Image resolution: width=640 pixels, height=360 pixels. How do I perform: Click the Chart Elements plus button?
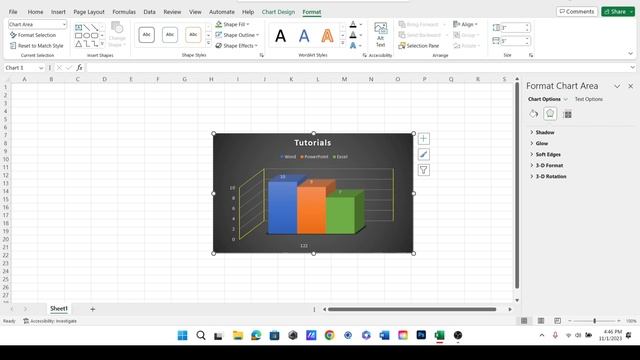[424, 139]
